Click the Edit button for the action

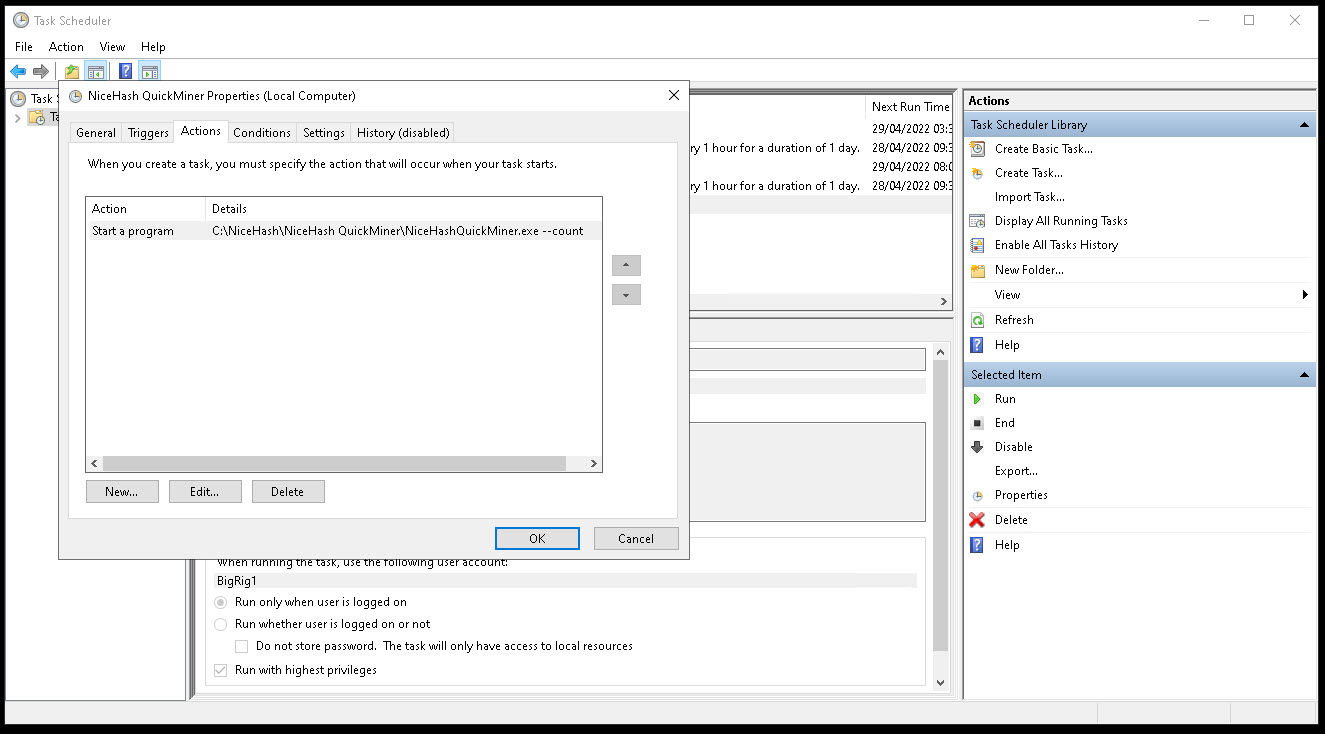(x=205, y=491)
